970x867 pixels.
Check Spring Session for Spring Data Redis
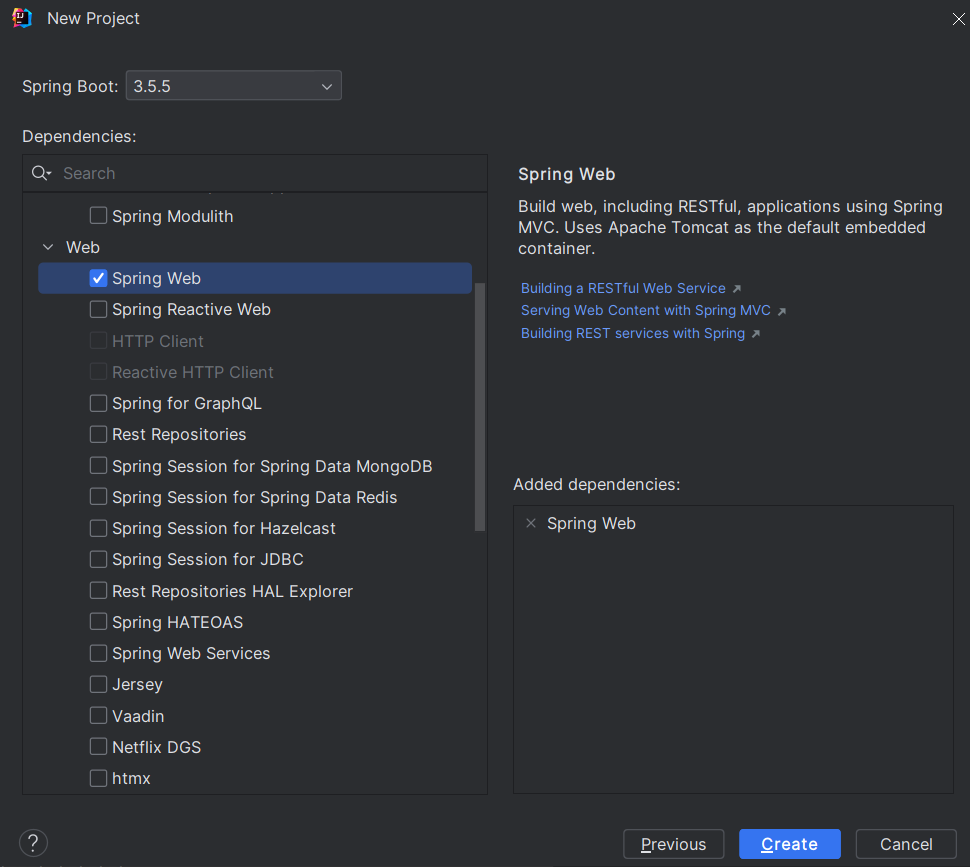point(98,497)
